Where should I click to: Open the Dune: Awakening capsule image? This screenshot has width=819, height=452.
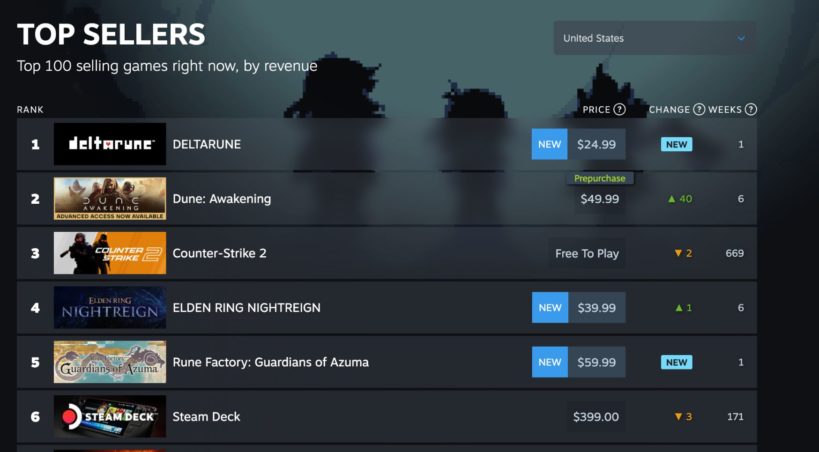coord(110,199)
